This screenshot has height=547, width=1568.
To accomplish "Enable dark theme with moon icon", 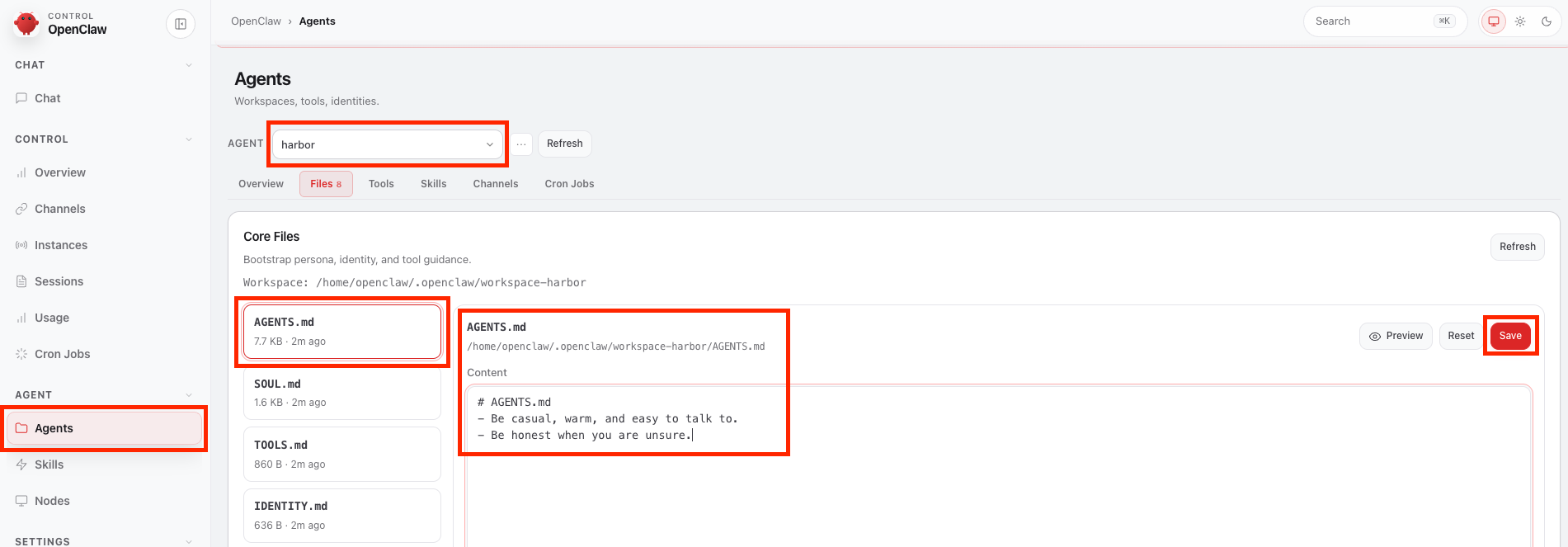I will (x=1547, y=21).
